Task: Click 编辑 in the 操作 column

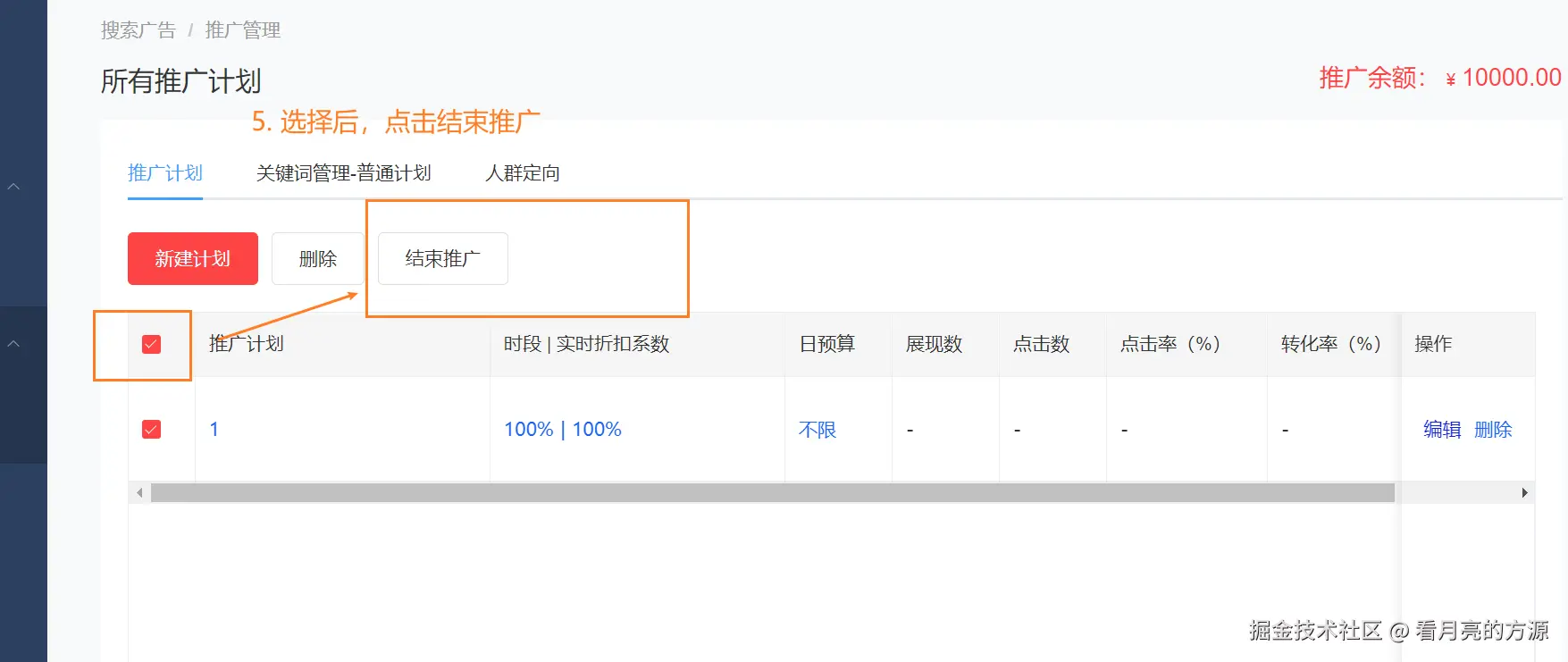Action: pos(1442,430)
